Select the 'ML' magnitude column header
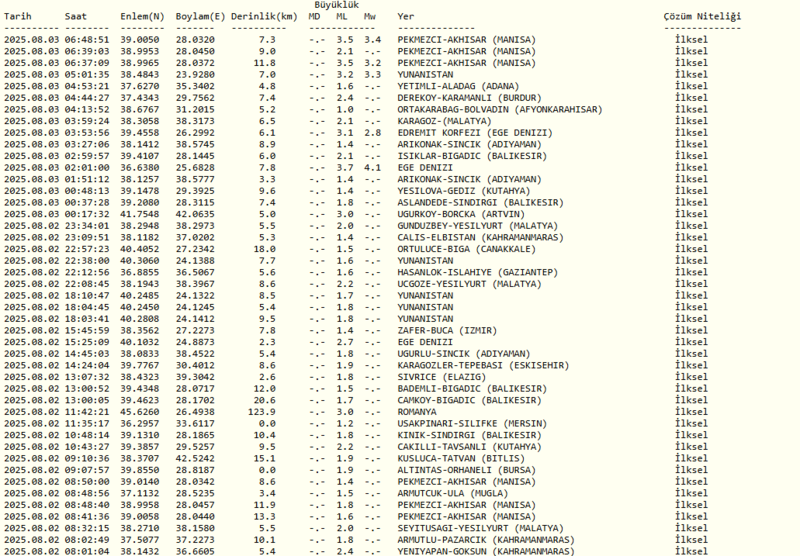 (342, 16)
